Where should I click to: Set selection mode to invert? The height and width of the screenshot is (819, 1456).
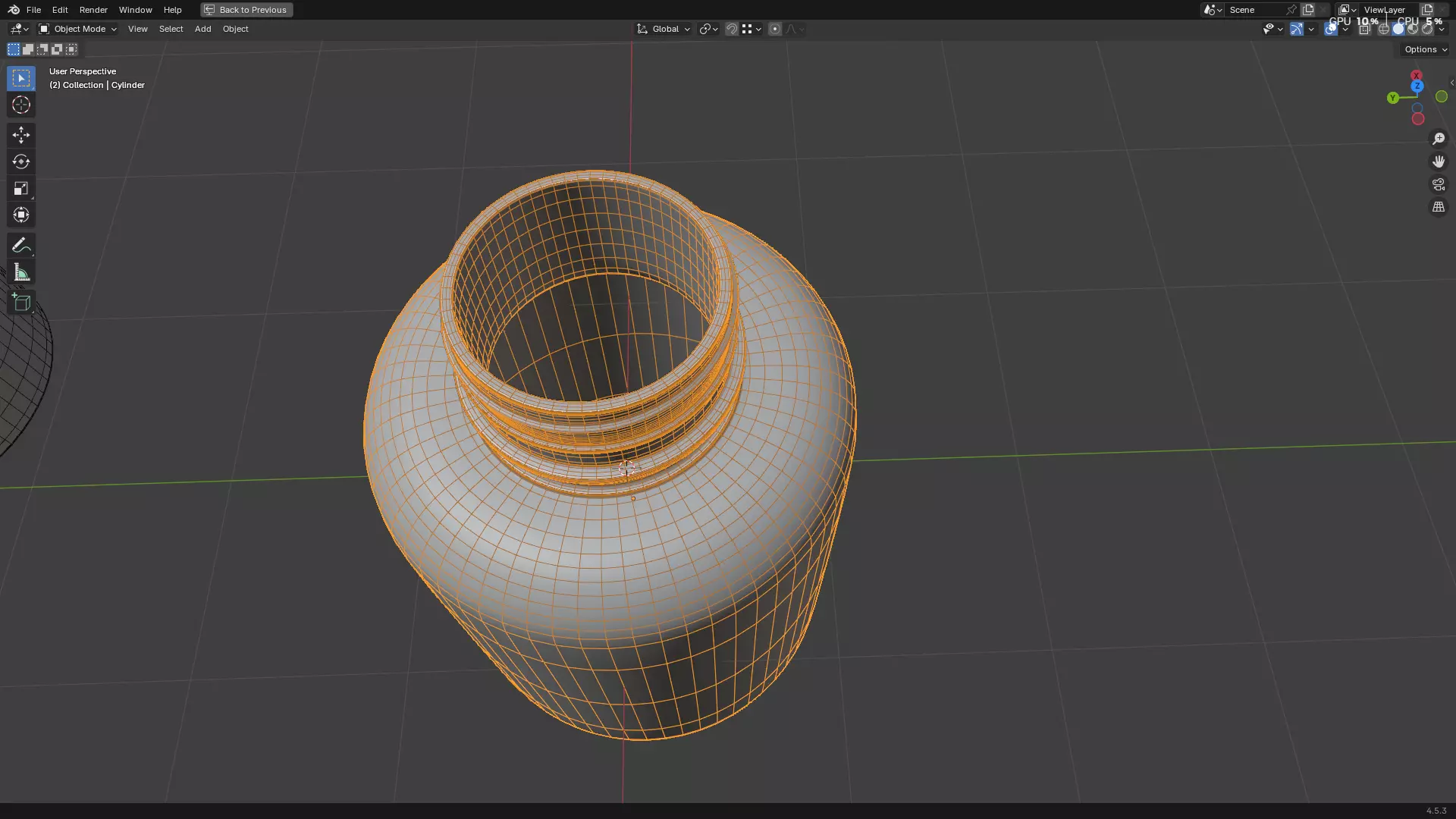57,49
